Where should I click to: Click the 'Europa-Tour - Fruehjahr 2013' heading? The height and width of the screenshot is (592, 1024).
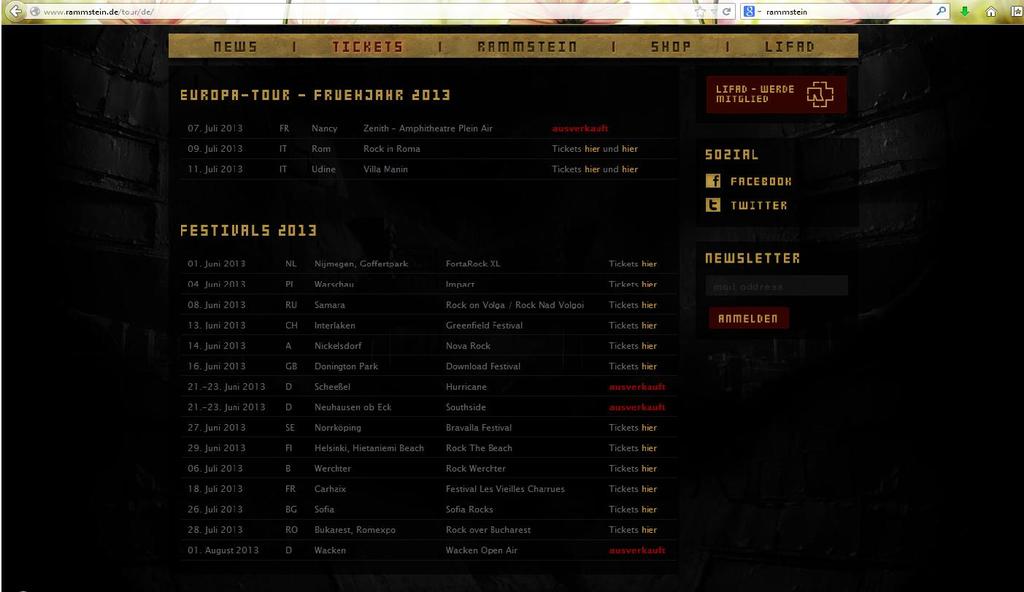pos(315,95)
